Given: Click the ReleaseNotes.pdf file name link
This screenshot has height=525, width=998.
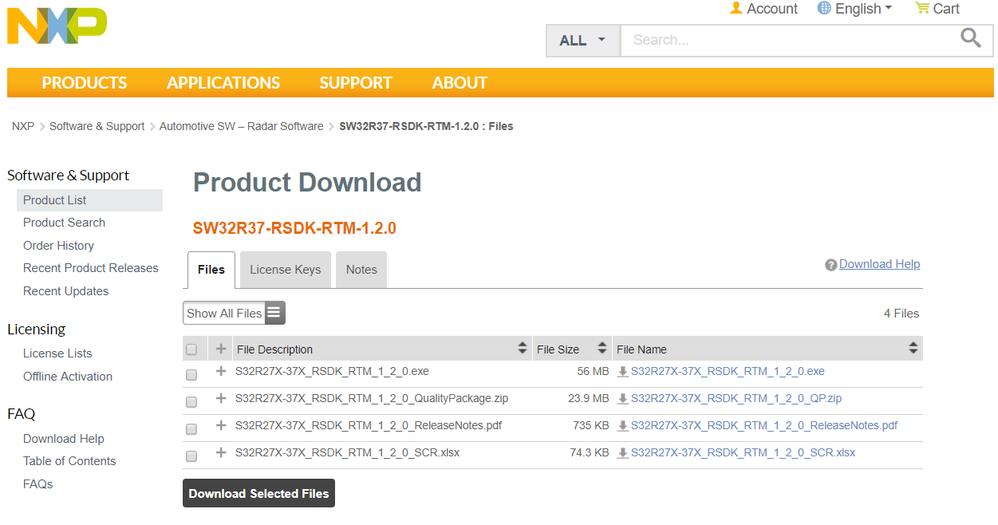Looking at the screenshot, I should 764,425.
